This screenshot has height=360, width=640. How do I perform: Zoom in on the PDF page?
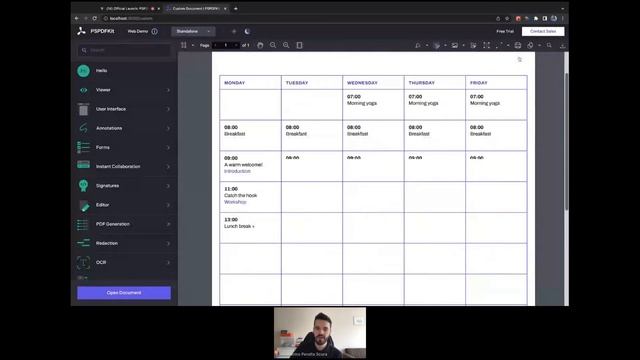point(286,45)
